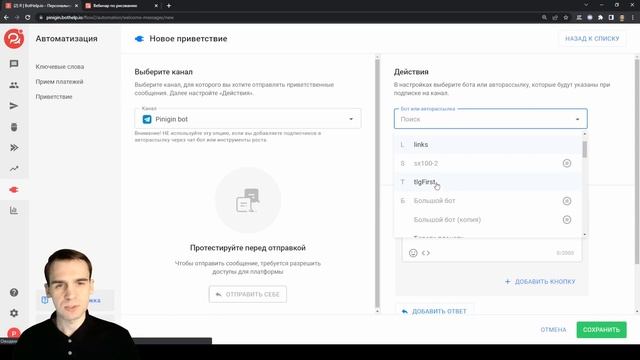Select Большой бот in the list
This screenshot has width=640, height=360.
pyautogui.click(x=488, y=201)
